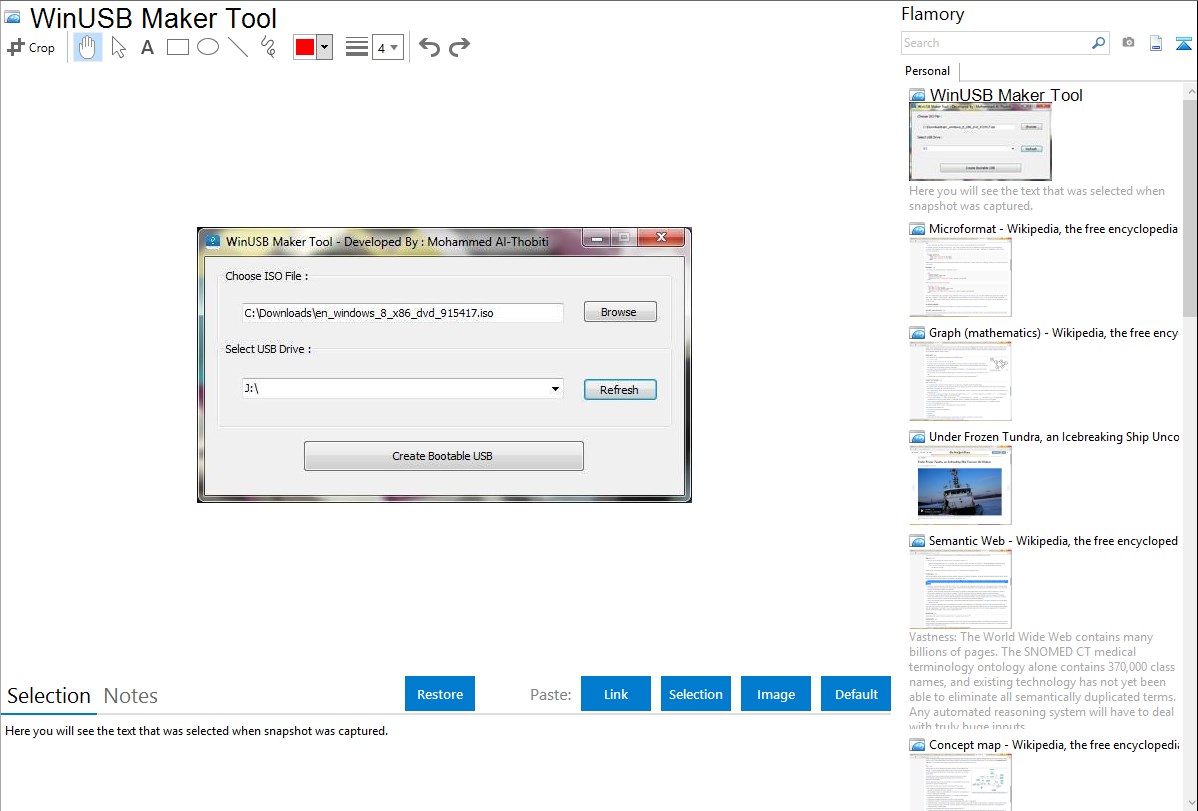
Task: Expand the Select USB Drive combo box
Action: pos(555,389)
